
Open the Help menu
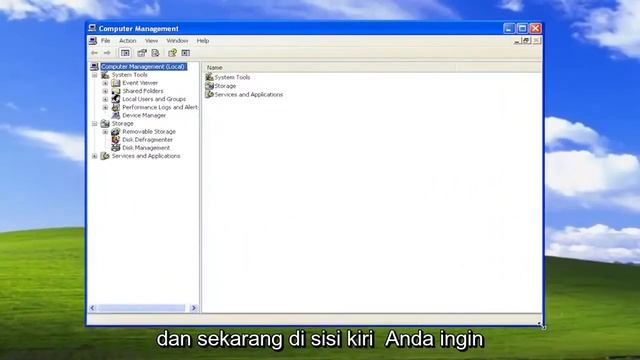(203, 41)
